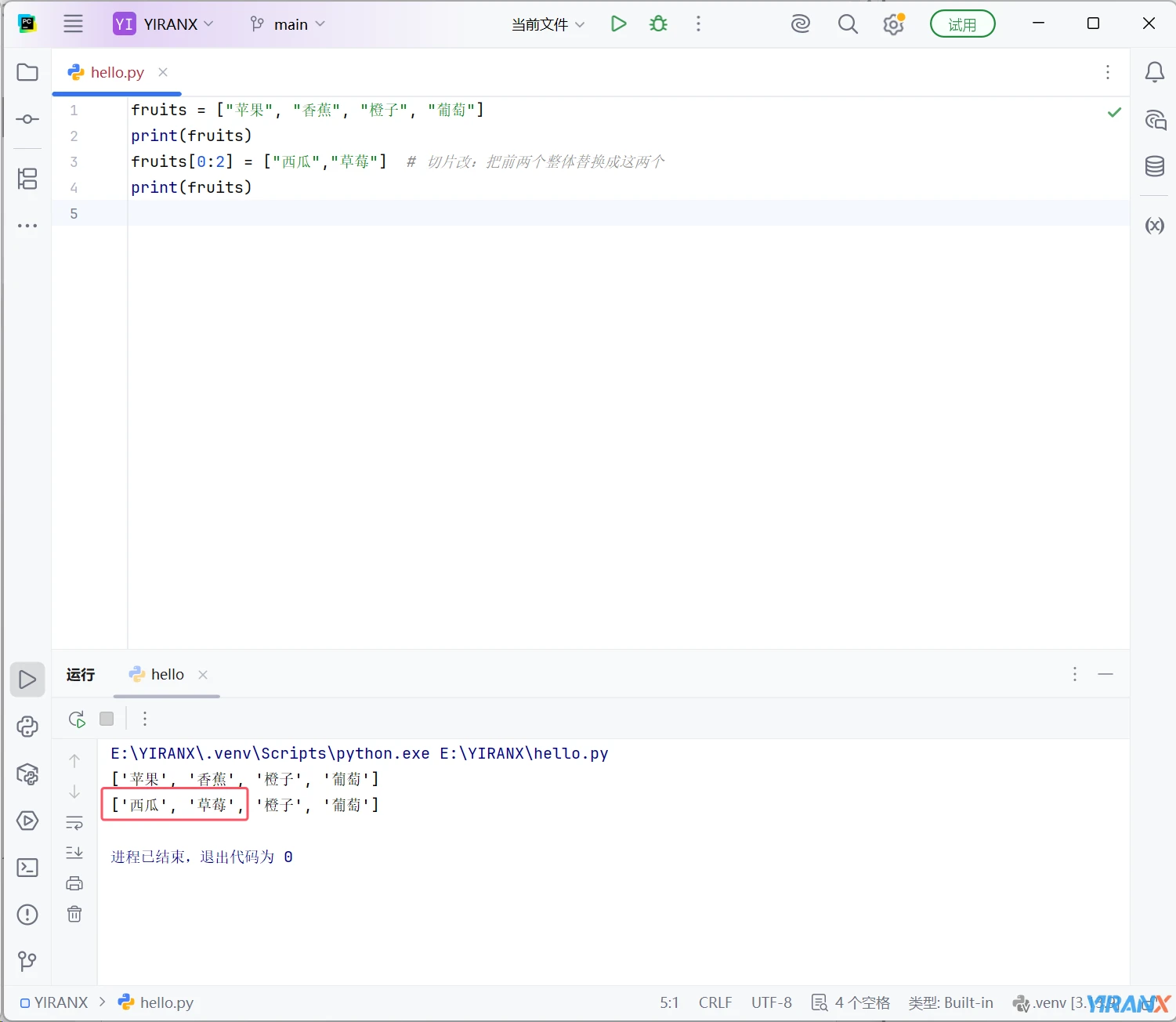Change CRLF line separator
The height and width of the screenshot is (1022, 1176).
[715, 1002]
